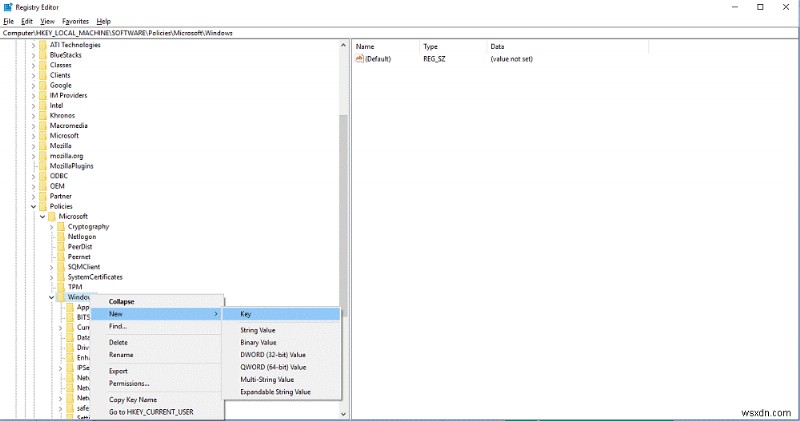Click the Policies folder icon
This screenshot has width=800, height=421.
(43, 206)
